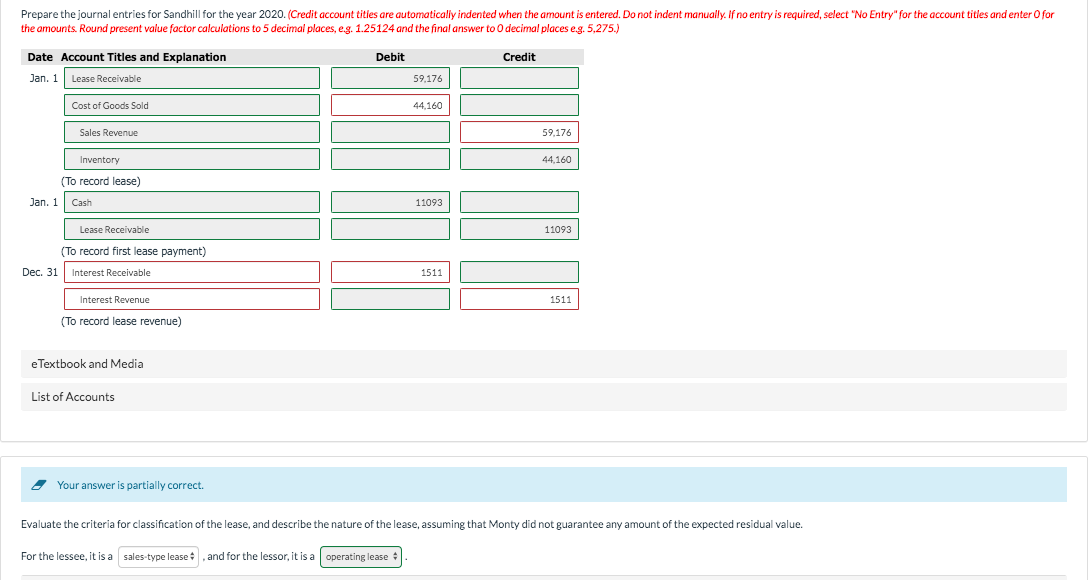
Task: Click the Lease Receivable account title field for Jan. 1
Action: click(192, 78)
